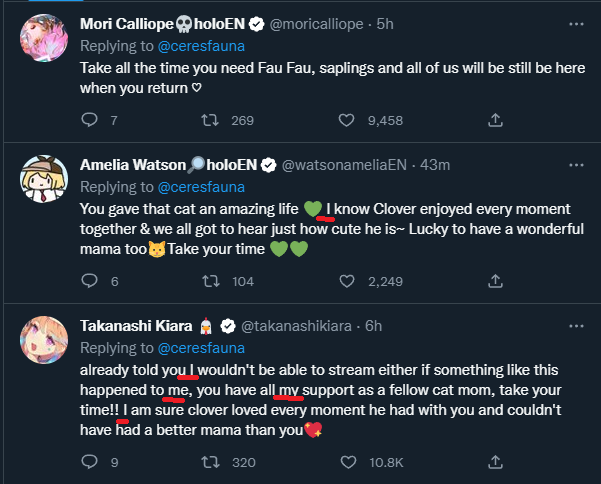Share Amelia Watson's tweet

tap(494, 282)
